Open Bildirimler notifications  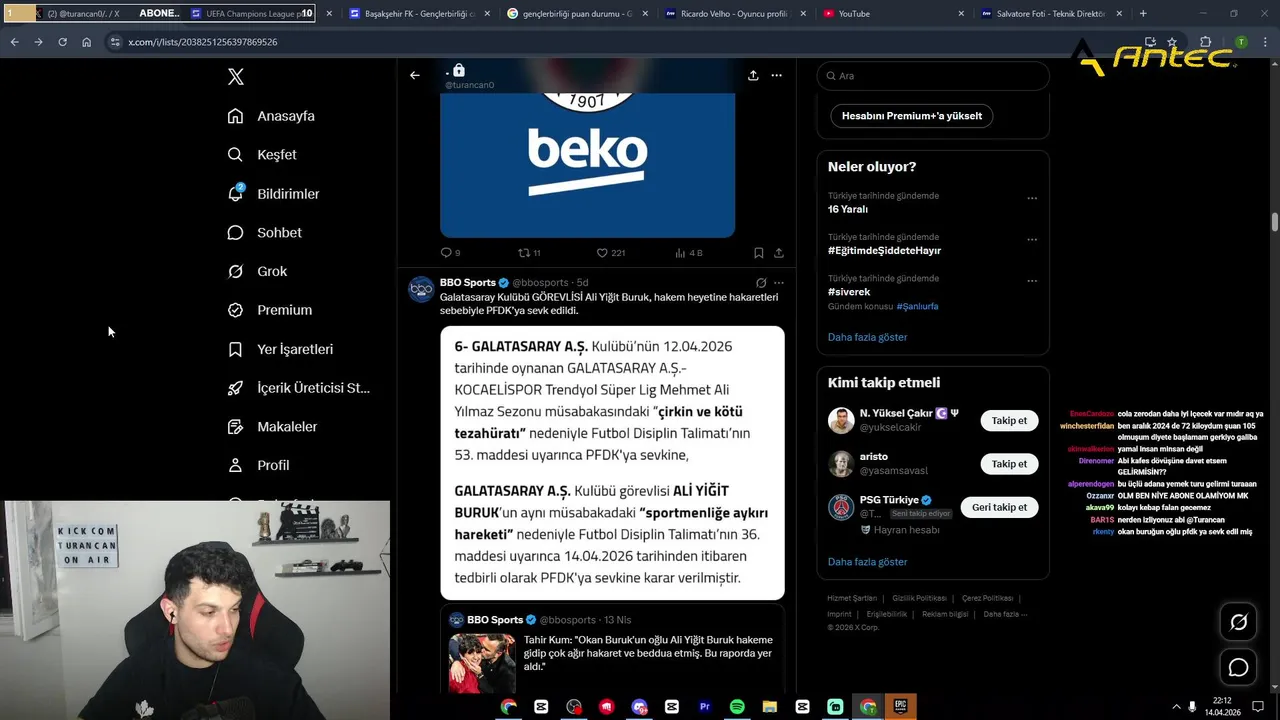point(274,194)
